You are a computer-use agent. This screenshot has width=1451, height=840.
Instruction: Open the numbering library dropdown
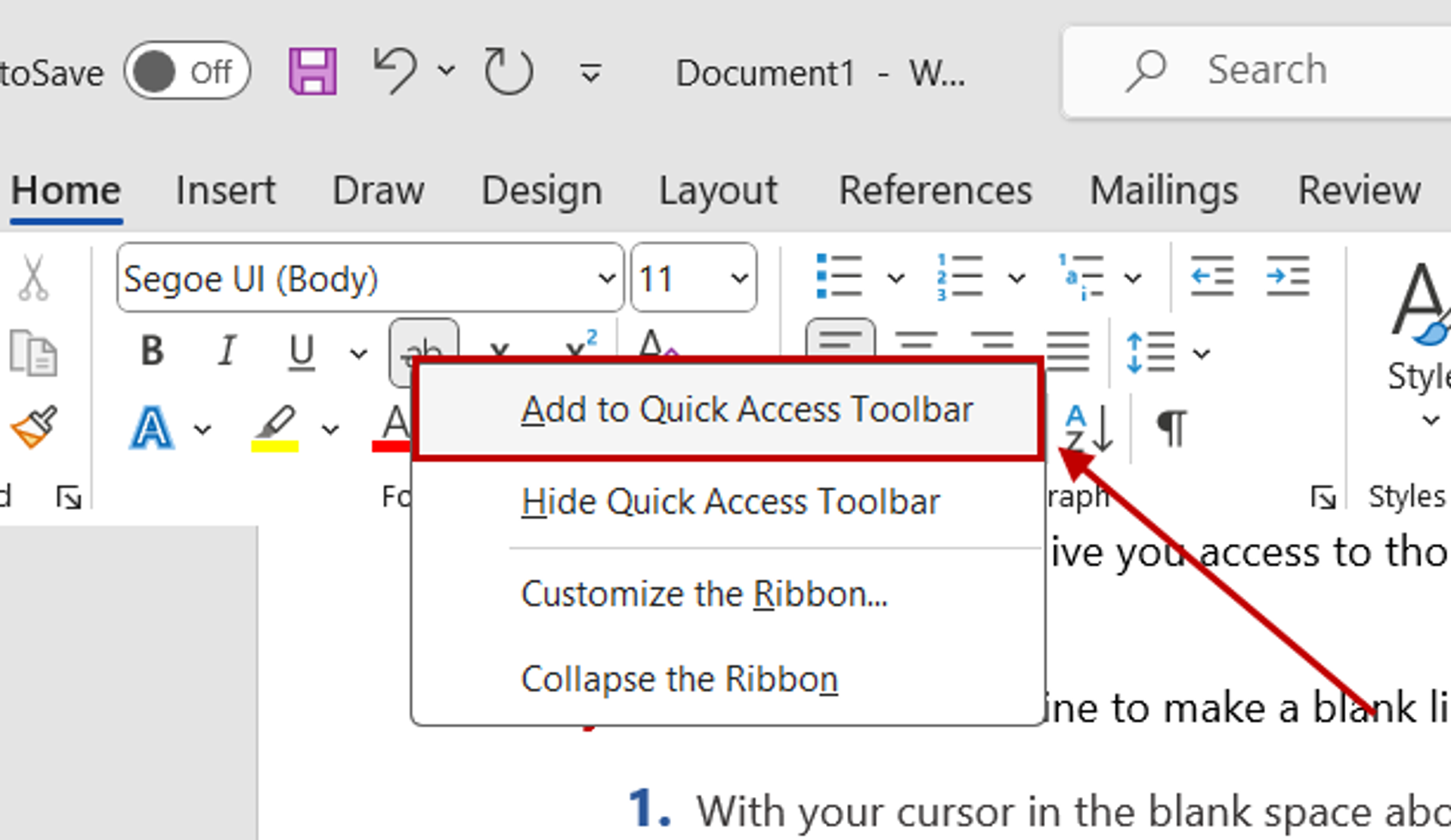1016,278
